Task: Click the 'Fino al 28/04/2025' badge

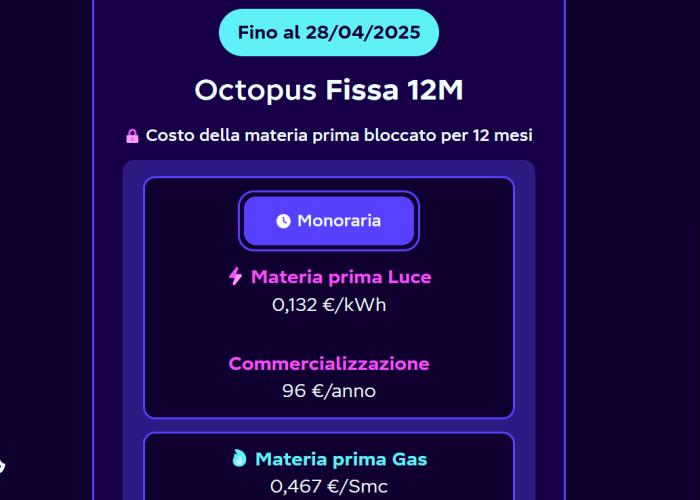Action: click(329, 32)
